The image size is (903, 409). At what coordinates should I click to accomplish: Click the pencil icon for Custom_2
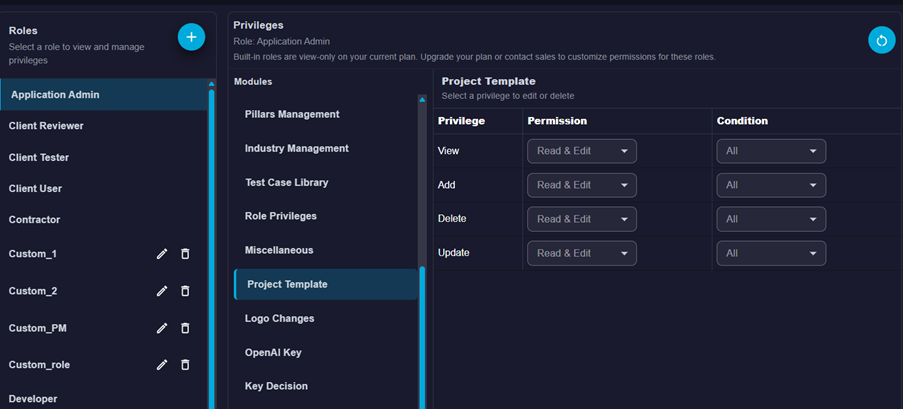(x=162, y=291)
